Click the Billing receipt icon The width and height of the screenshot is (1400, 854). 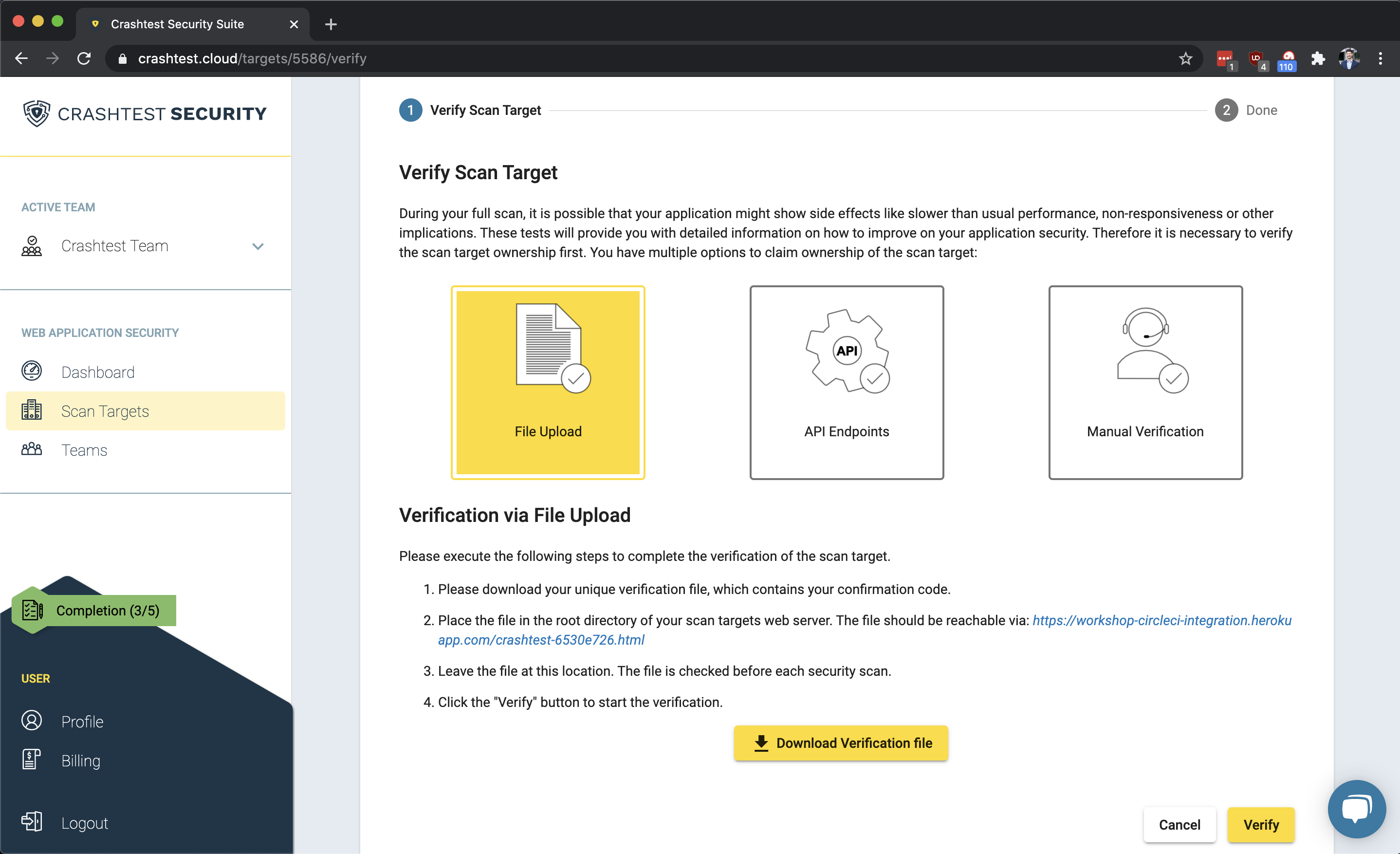point(31,760)
